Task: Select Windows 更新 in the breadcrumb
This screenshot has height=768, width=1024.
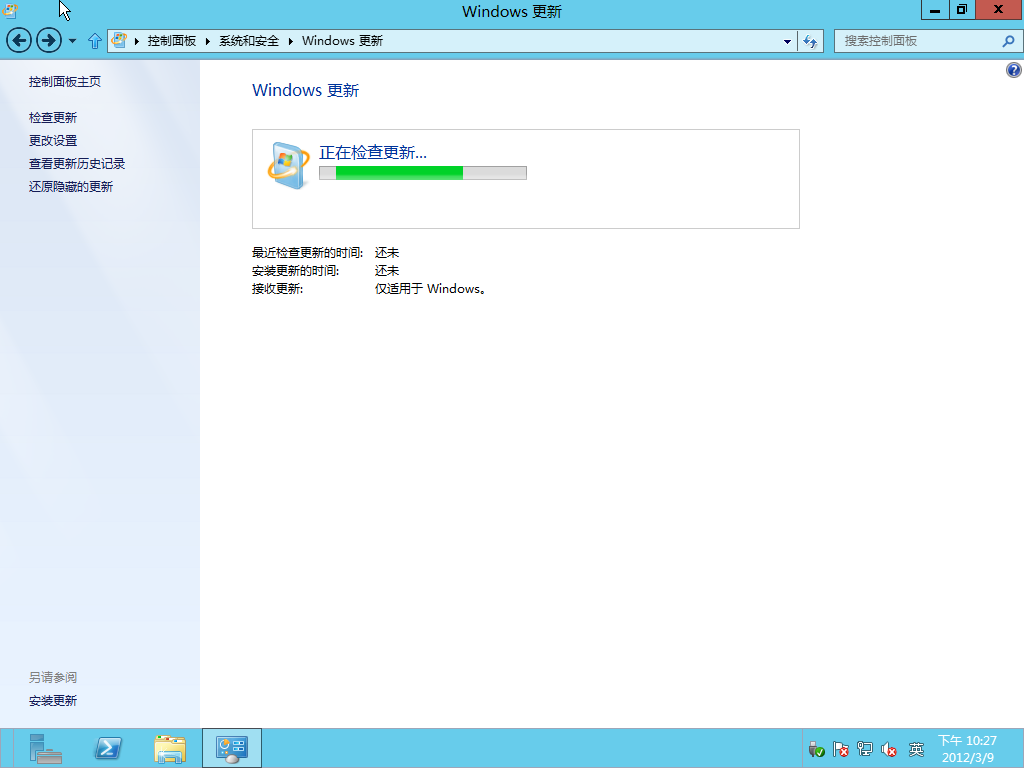Action: pyautogui.click(x=342, y=40)
